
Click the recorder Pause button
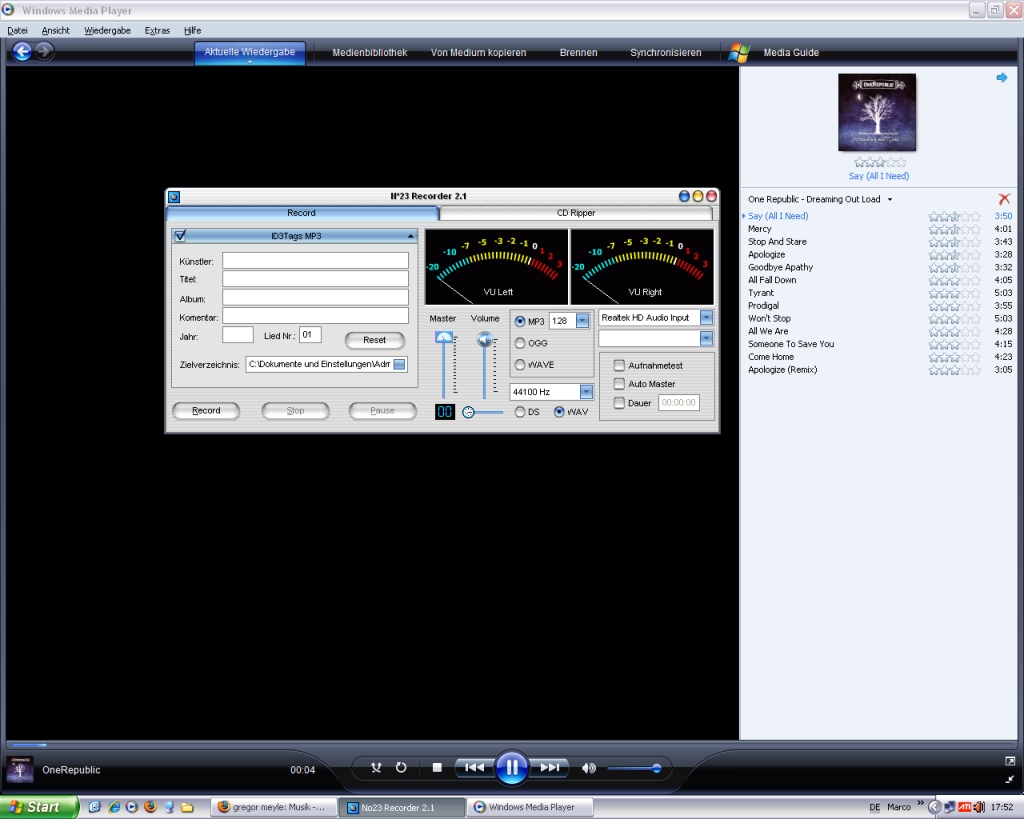[383, 411]
